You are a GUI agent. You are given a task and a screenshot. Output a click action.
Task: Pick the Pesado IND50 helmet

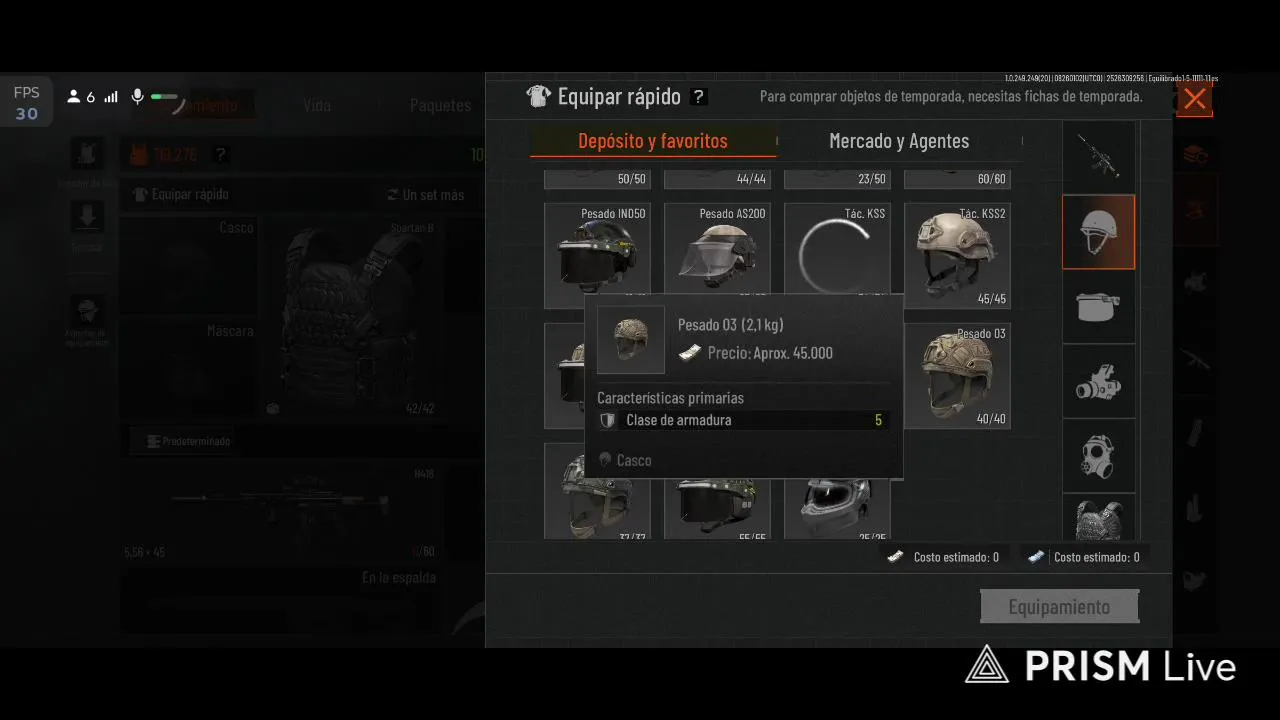click(597, 255)
